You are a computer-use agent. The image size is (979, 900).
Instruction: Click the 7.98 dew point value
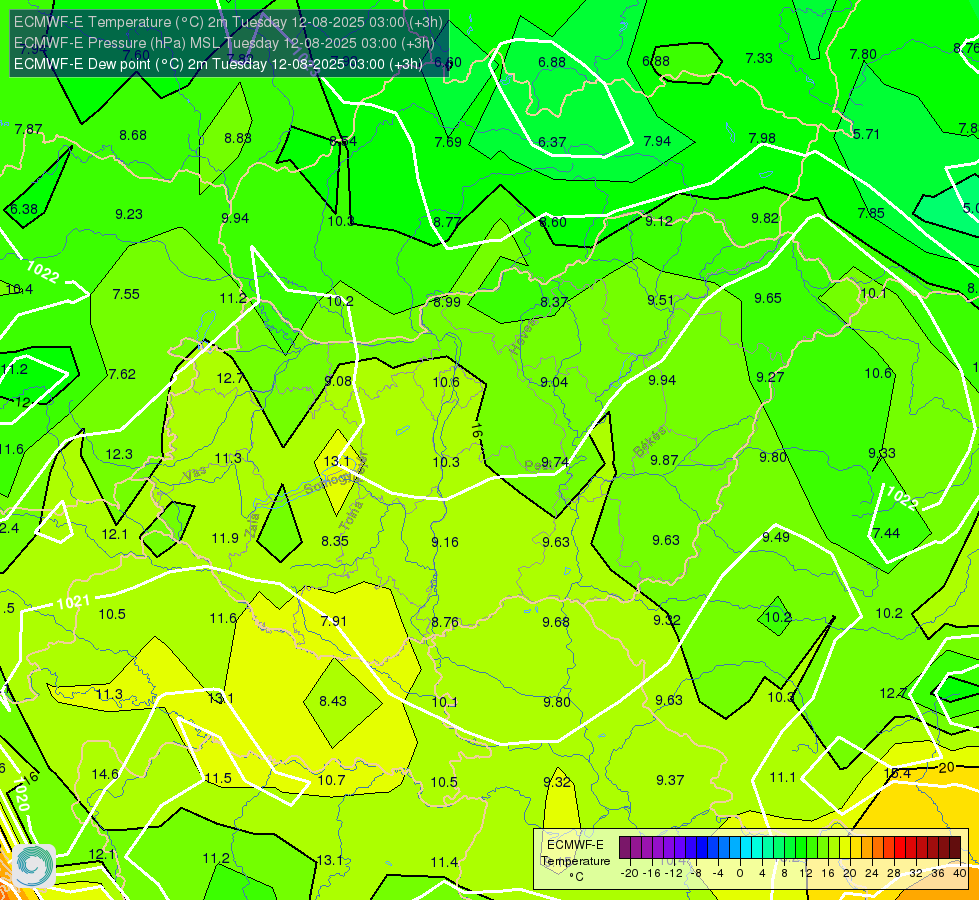pyautogui.click(x=762, y=138)
